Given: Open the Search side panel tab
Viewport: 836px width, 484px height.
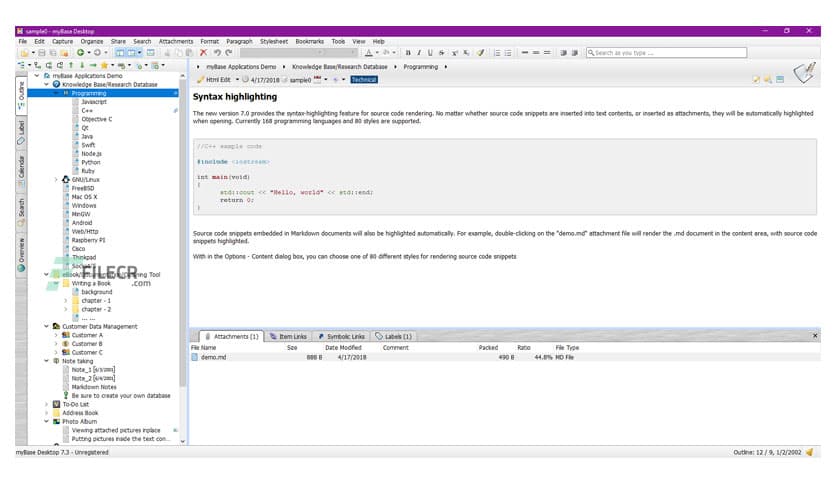Looking at the screenshot, I should click(21, 212).
